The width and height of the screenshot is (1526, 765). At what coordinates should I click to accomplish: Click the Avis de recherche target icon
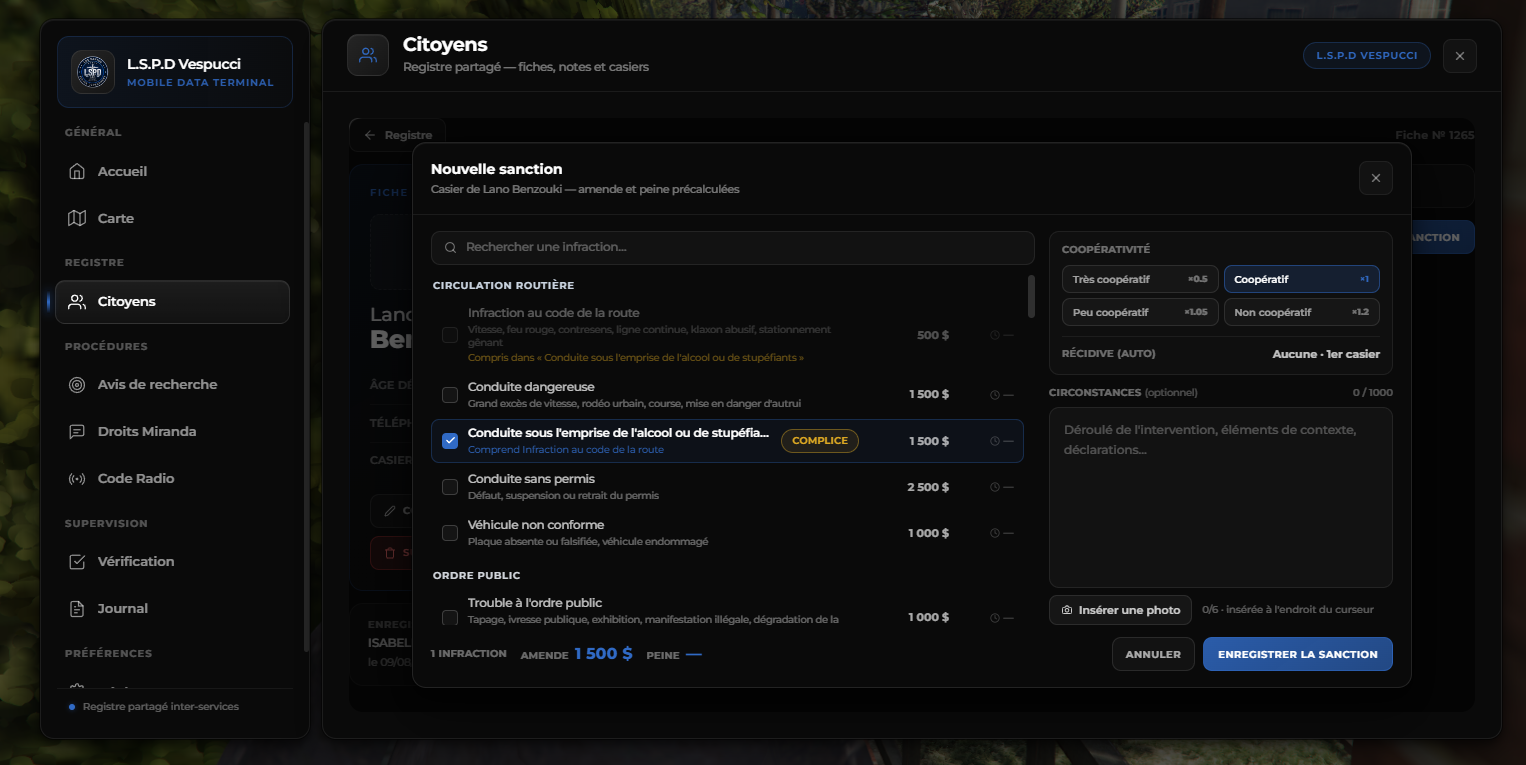click(x=77, y=384)
